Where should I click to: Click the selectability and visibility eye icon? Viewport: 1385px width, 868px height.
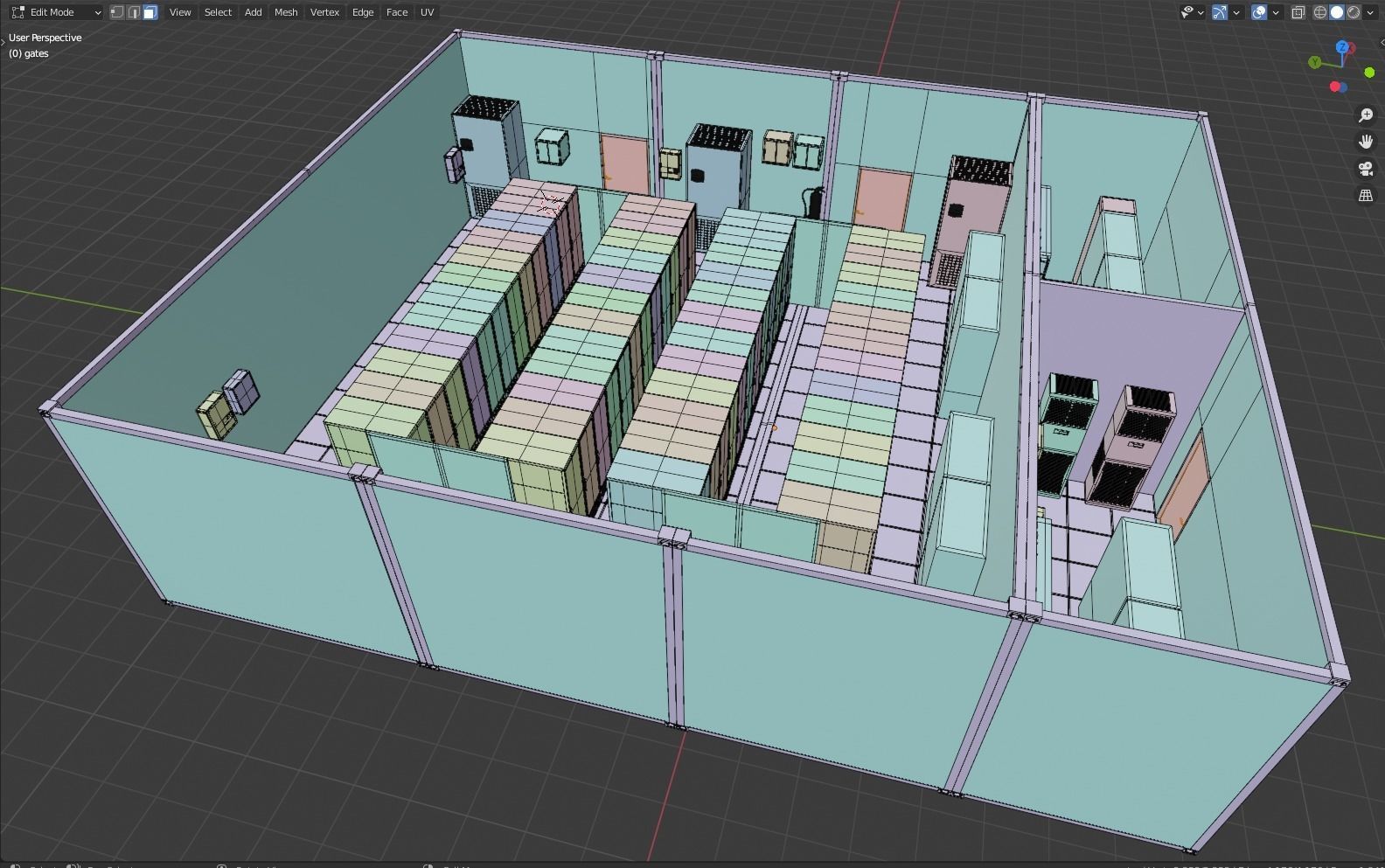point(1187,12)
